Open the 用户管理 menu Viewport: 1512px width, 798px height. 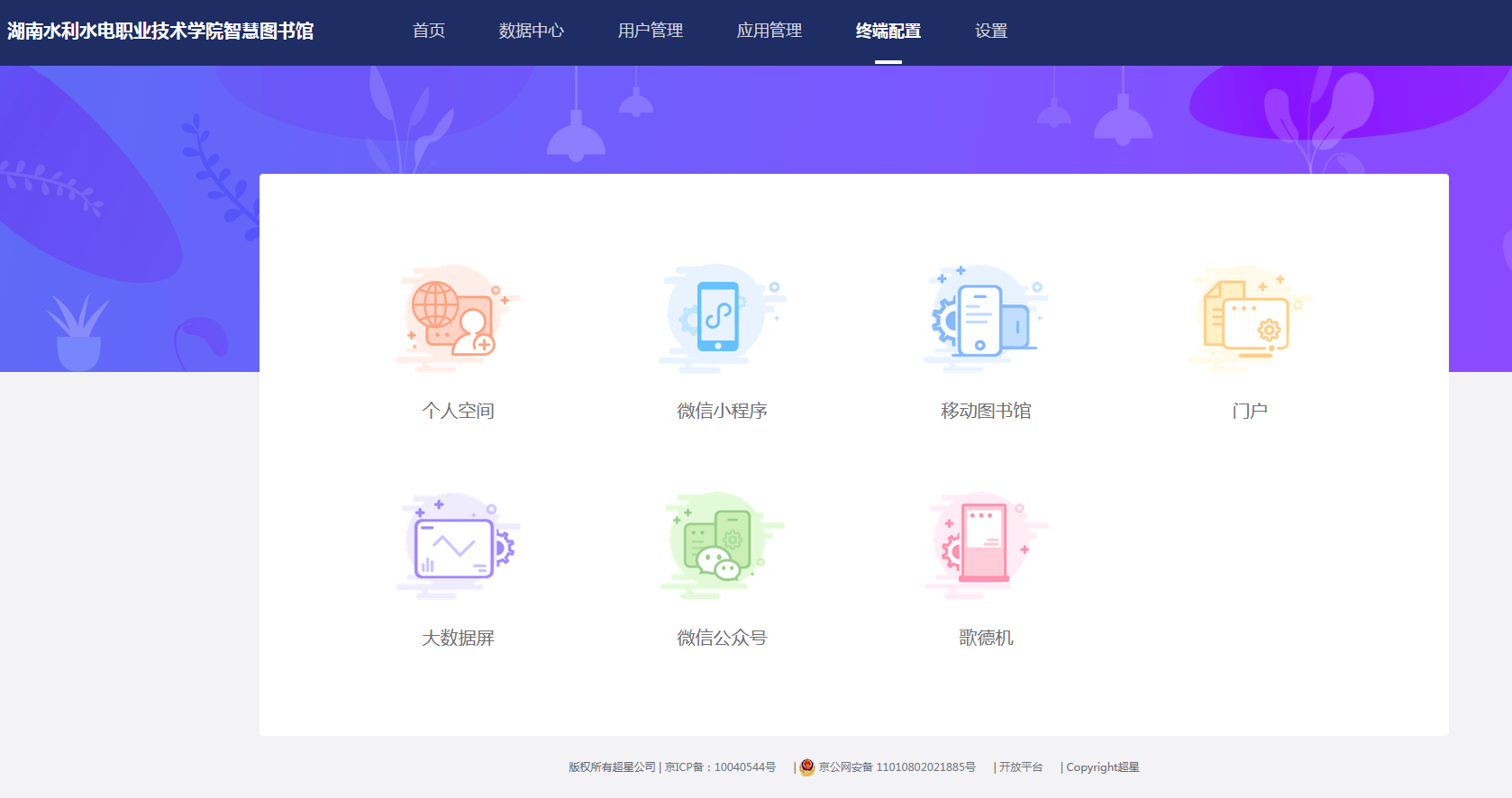(x=651, y=31)
